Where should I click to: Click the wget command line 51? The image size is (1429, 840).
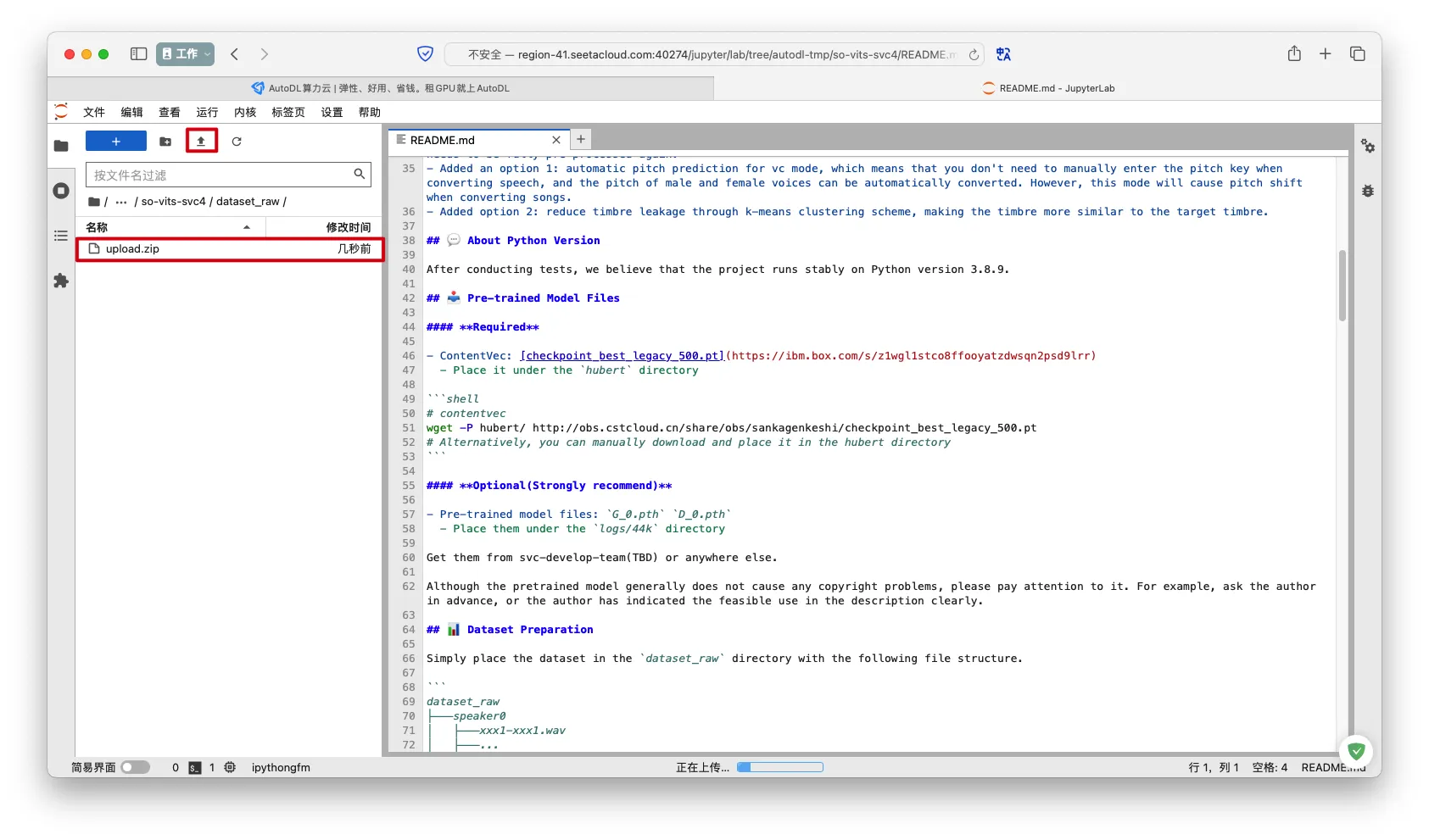pyautogui.click(x=731, y=428)
